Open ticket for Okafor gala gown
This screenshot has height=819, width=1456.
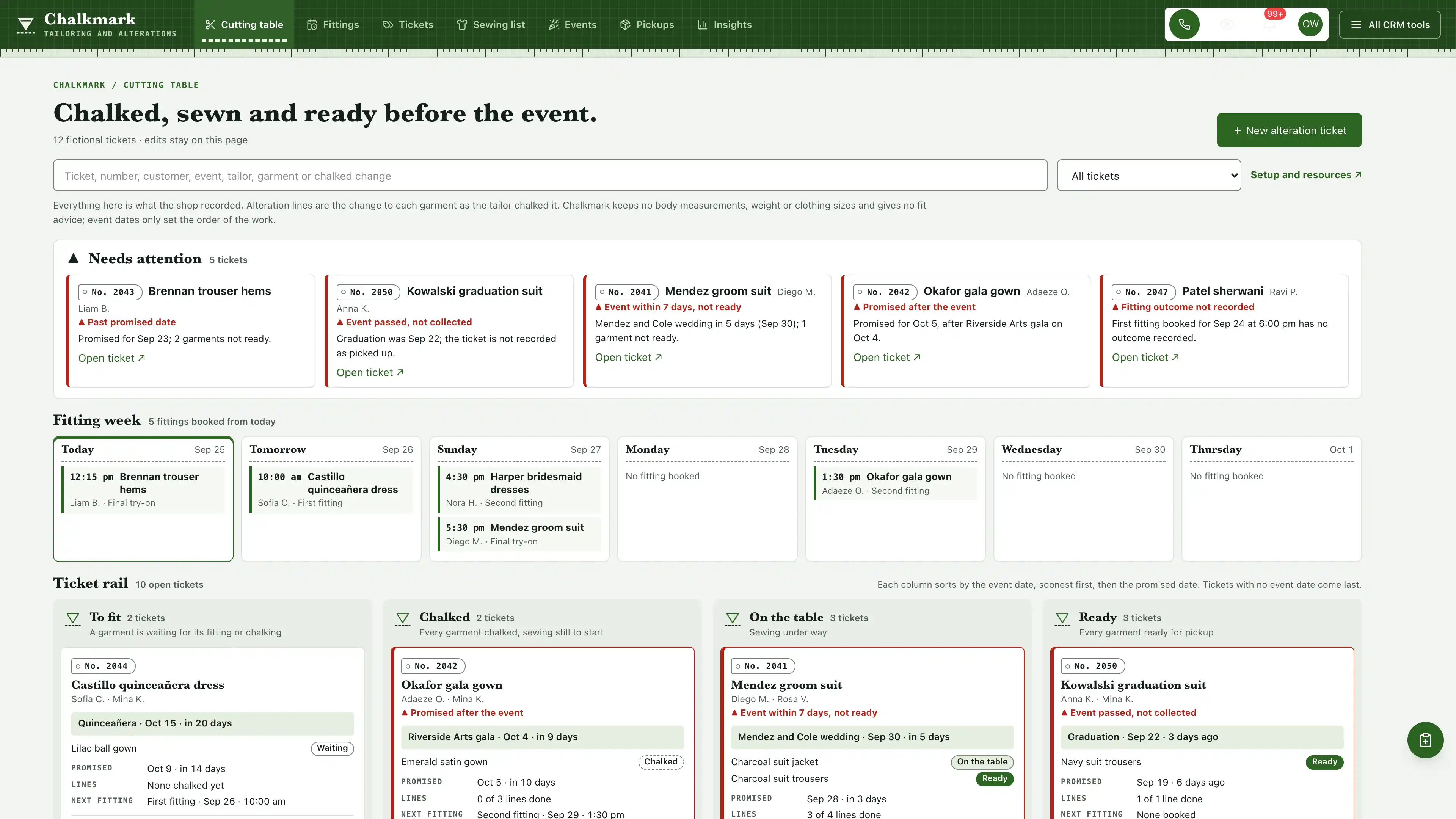pyautogui.click(x=886, y=357)
